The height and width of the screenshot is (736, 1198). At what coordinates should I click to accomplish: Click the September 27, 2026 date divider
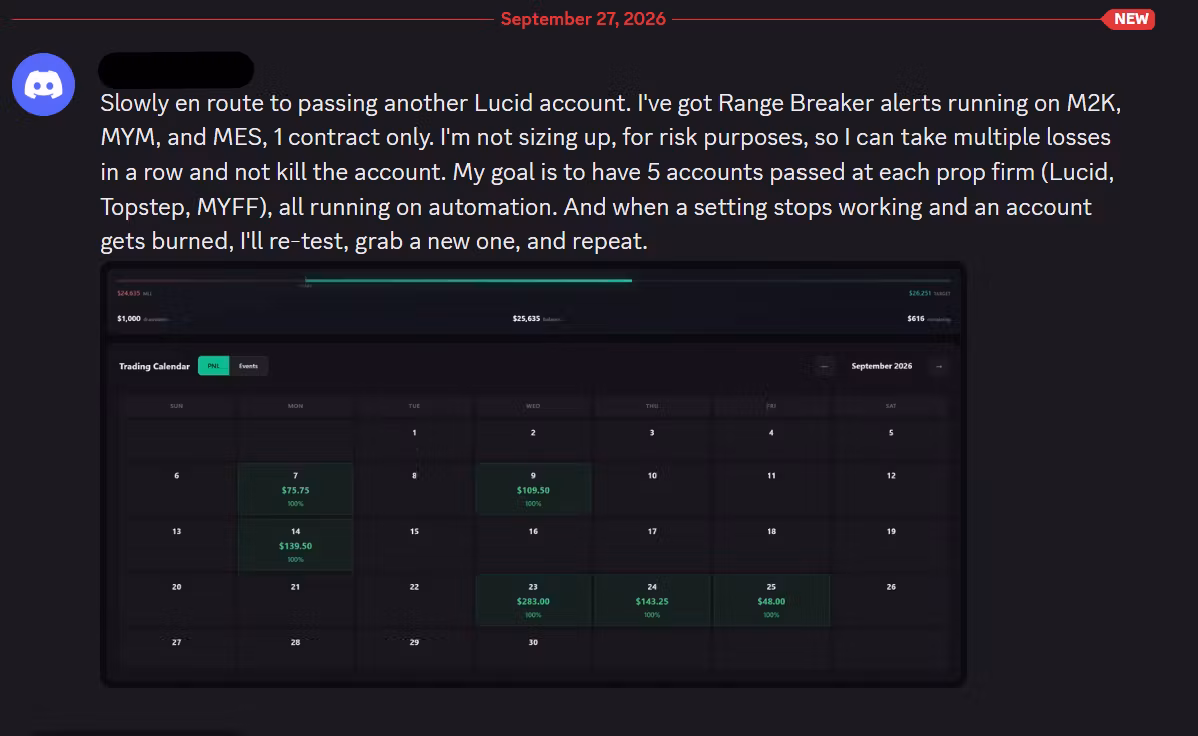click(x=583, y=19)
